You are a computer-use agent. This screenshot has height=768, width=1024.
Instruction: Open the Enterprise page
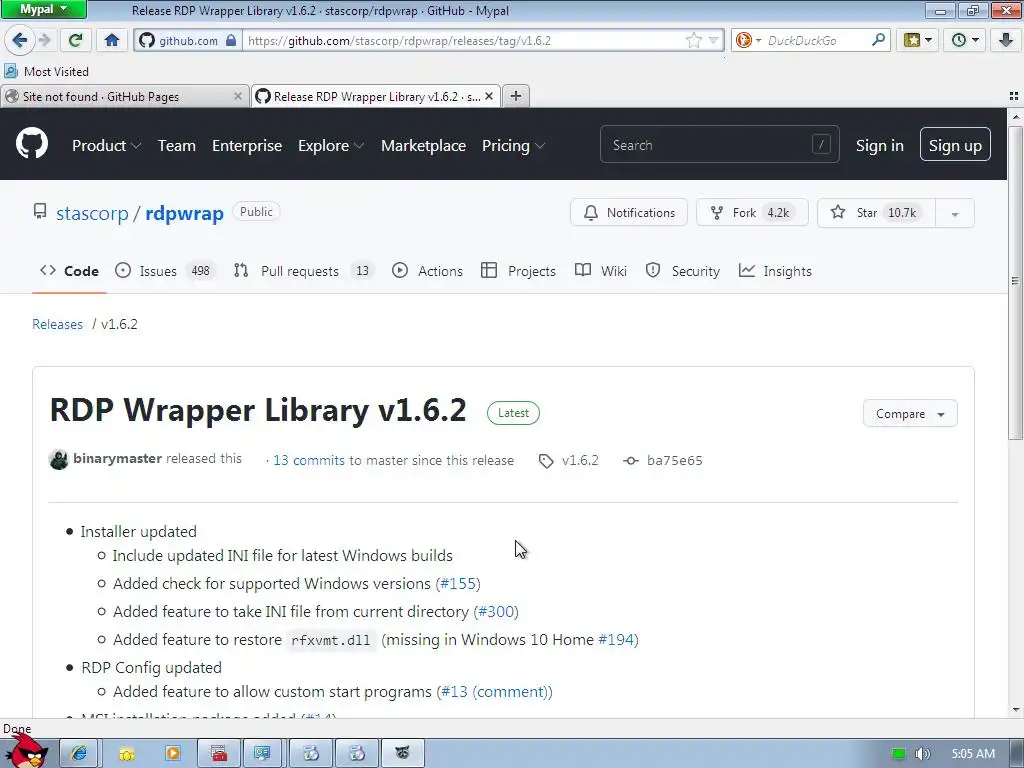(x=247, y=146)
